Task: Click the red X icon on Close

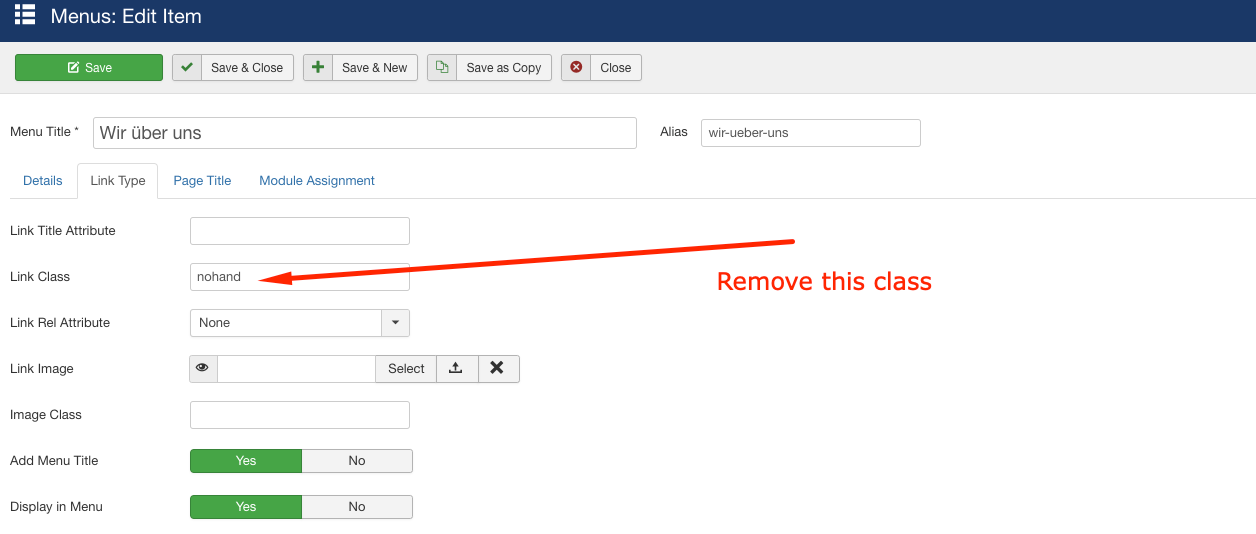Action: [x=576, y=67]
